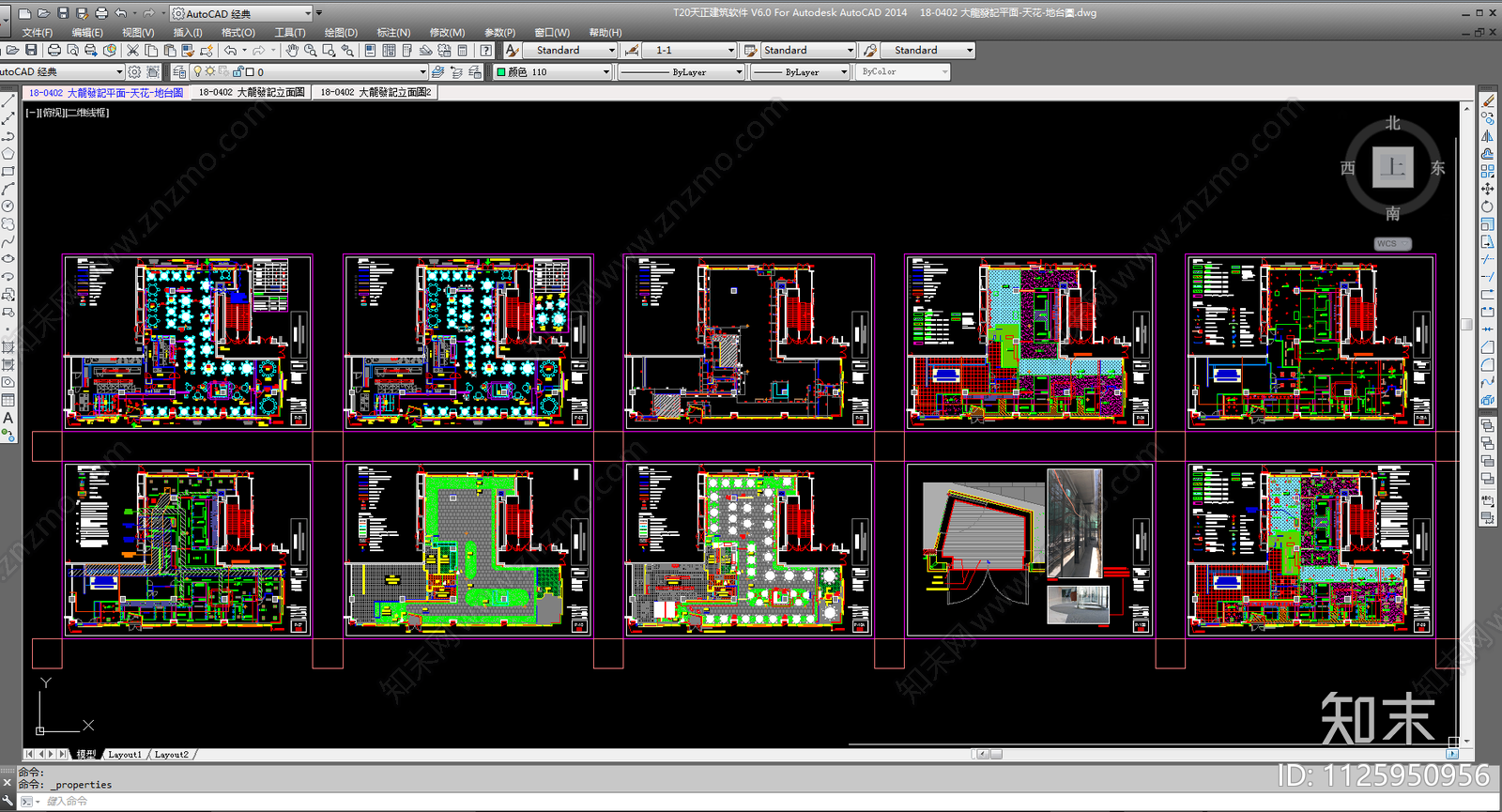Image resolution: width=1502 pixels, height=812 pixels.
Task: Select the Multiline Text tool
Action: (x=8, y=419)
